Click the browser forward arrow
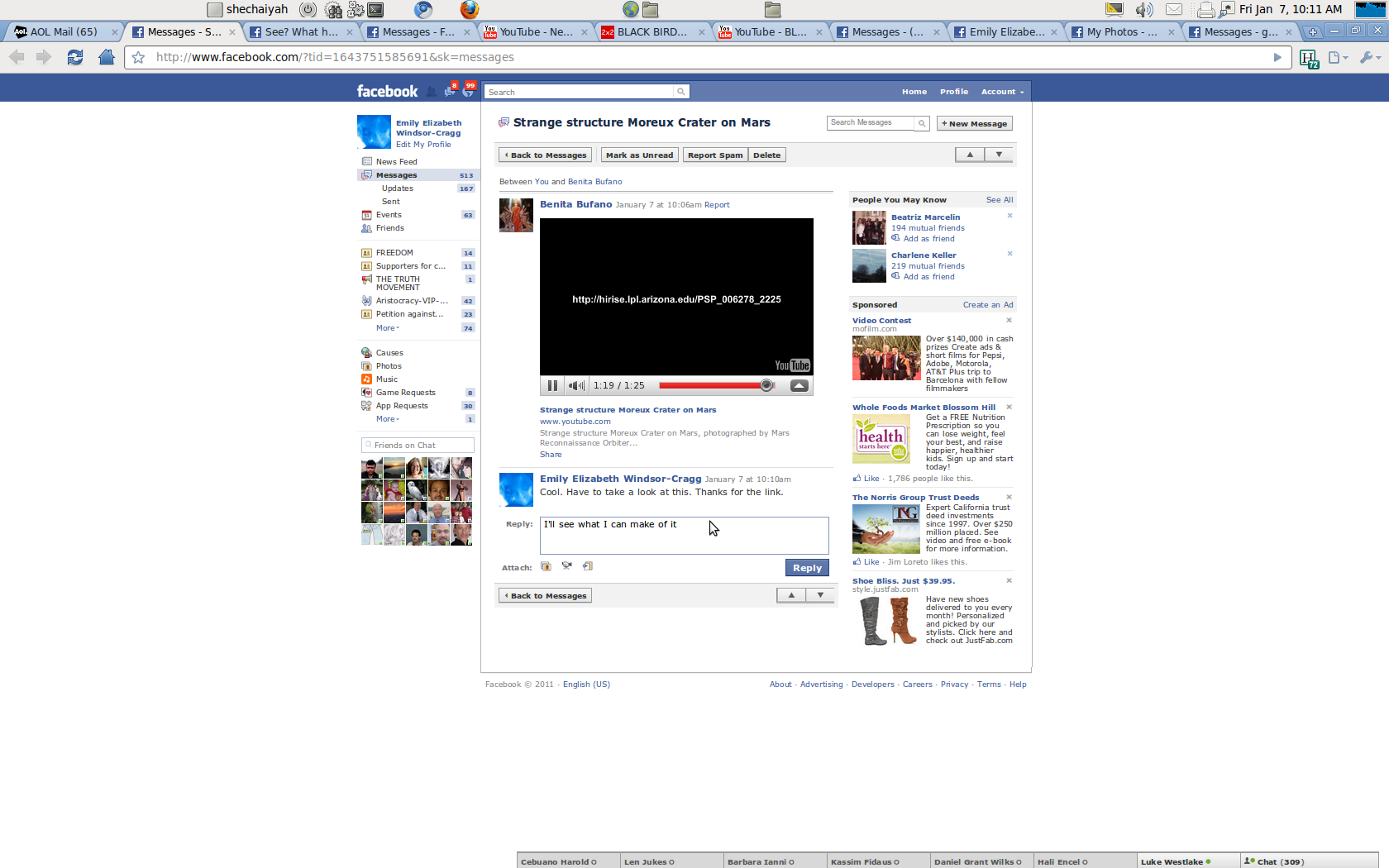The image size is (1389, 868). (44, 57)
